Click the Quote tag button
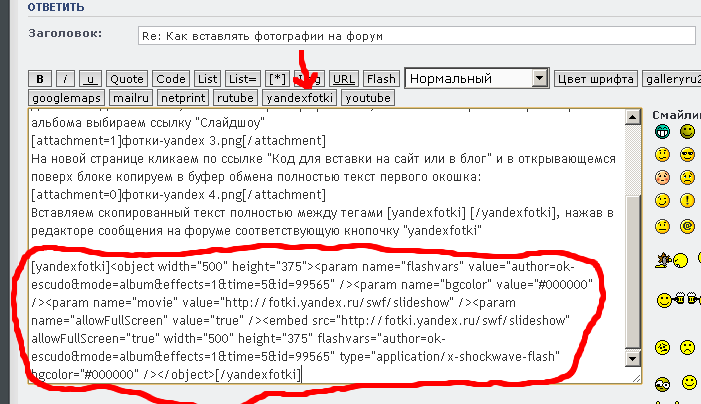The width and height of the screenshot is (701, 404). [x=127, y=78]
